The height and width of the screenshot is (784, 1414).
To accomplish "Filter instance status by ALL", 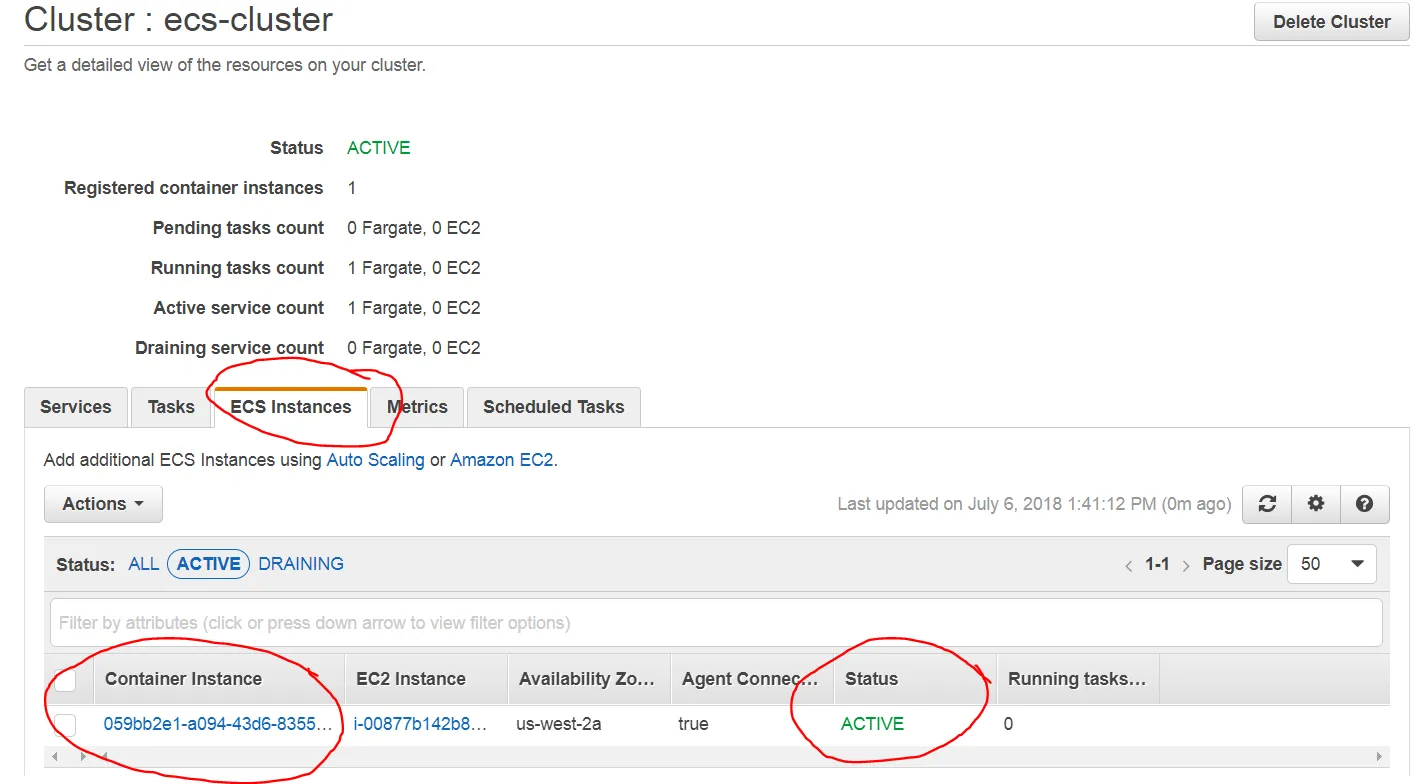I will (x=144, y=564).
